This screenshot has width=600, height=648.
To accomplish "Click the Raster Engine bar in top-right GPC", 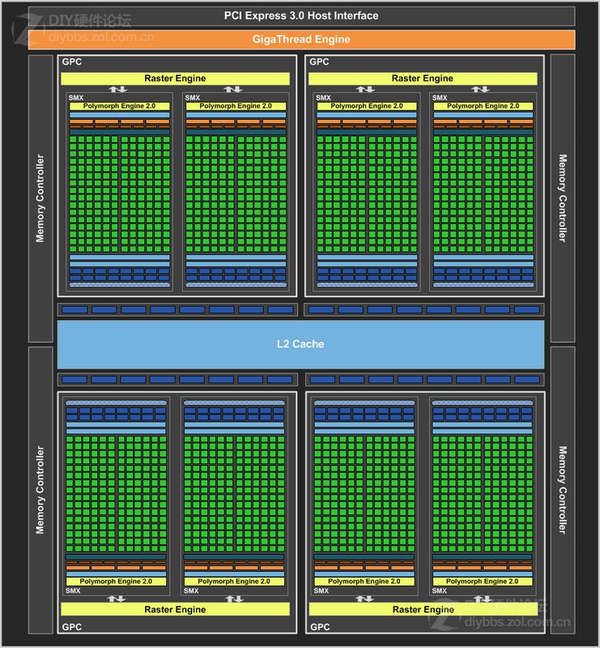I will (x=423, y=79).
